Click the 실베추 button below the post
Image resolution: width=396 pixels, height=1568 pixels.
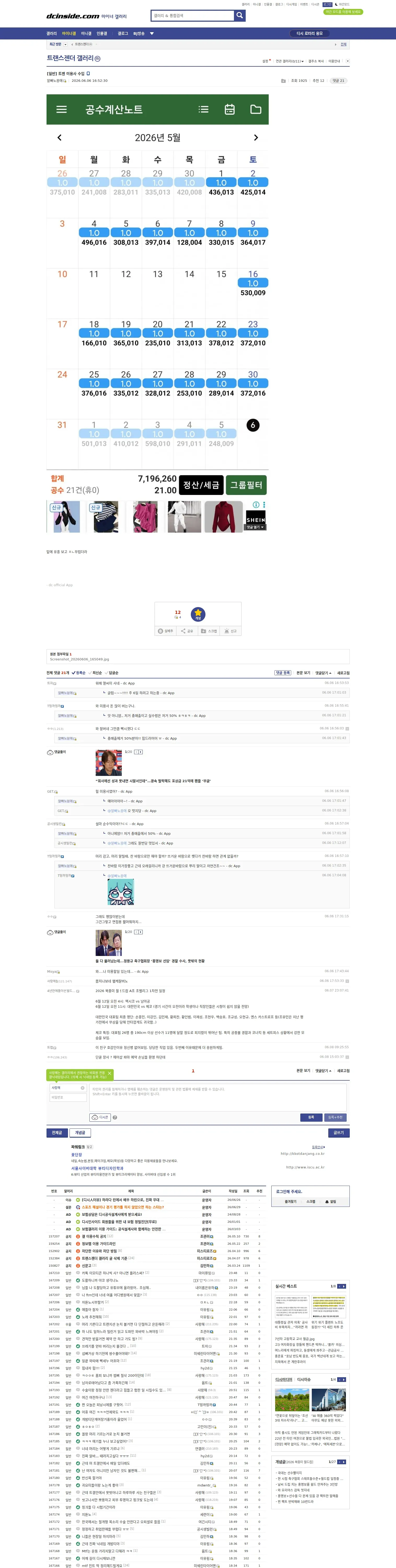166,631
